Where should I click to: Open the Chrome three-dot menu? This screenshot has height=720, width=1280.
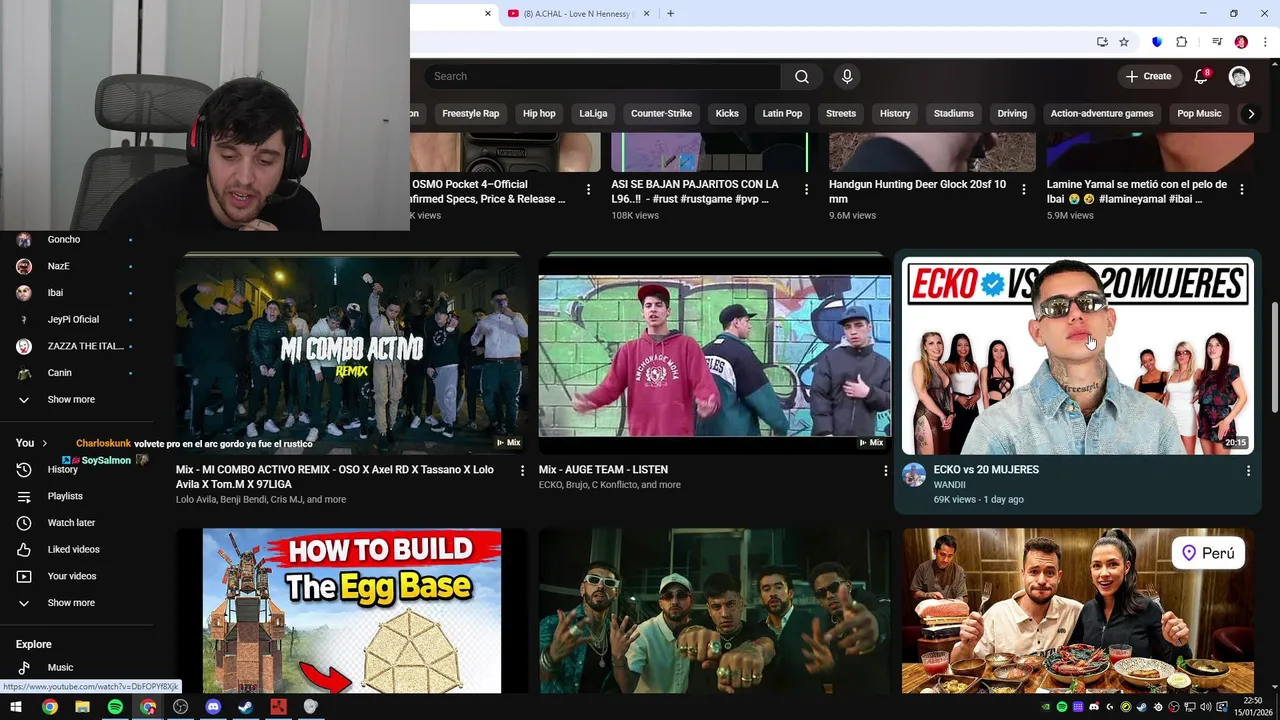(x=1265, y=42)
